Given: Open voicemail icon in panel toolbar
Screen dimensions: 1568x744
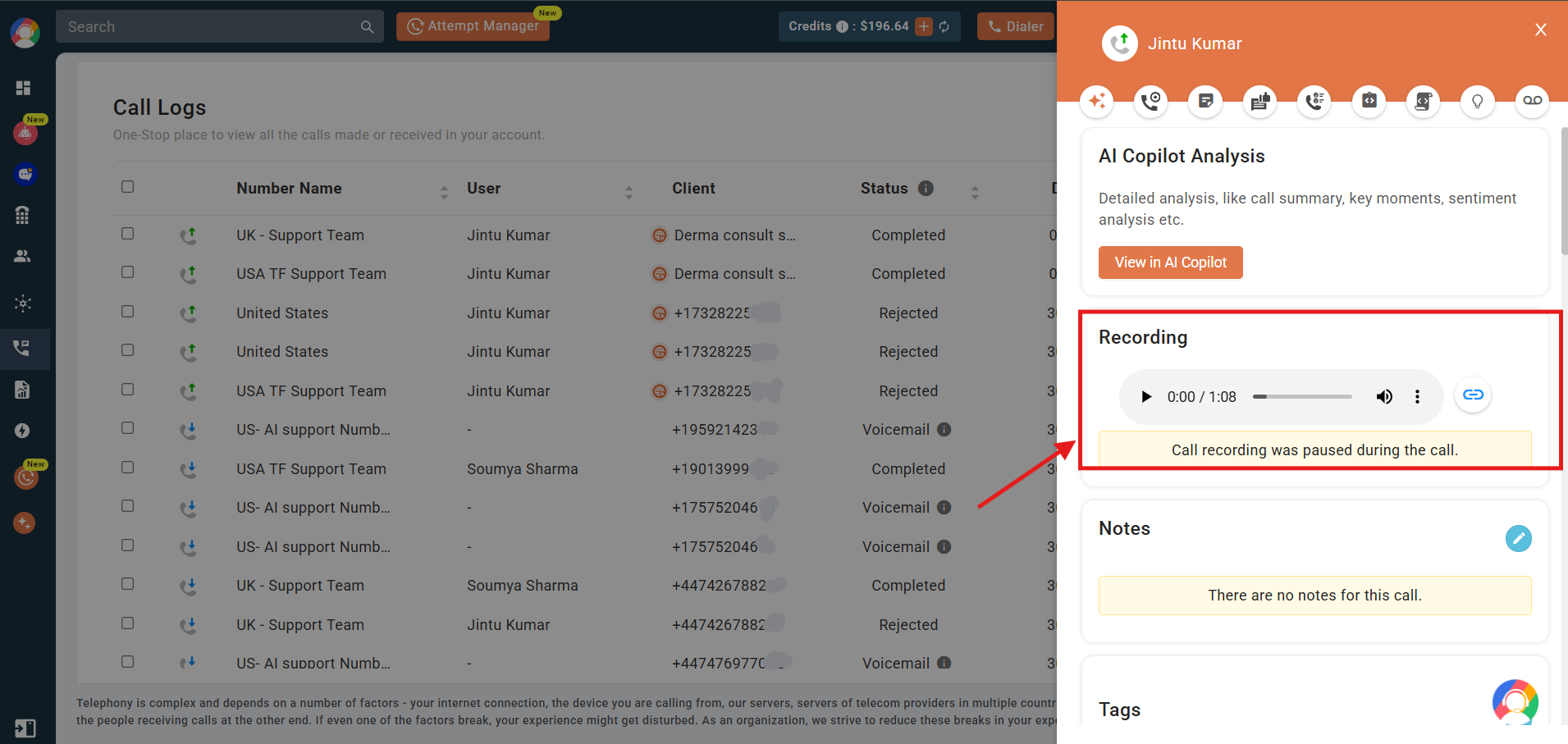Looking at the screenshot, I should pyautogui.click(x=1532, y=101).
